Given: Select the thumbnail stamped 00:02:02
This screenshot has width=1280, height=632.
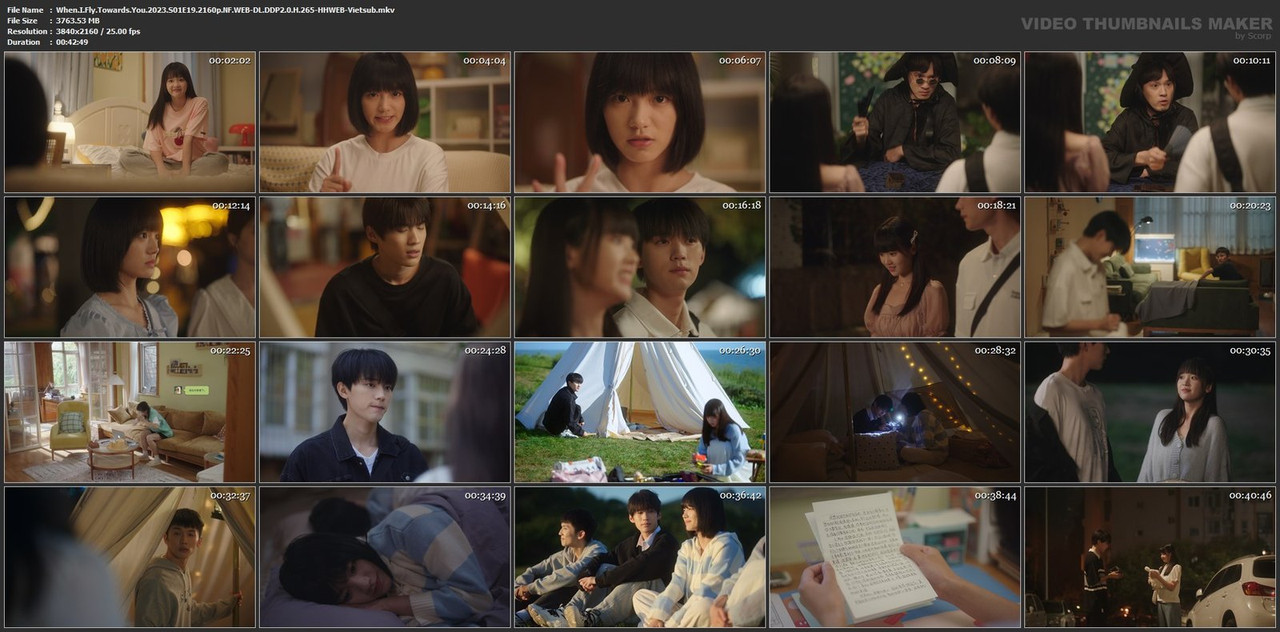Looking at the screenshot, I should [x=130, y=122].
